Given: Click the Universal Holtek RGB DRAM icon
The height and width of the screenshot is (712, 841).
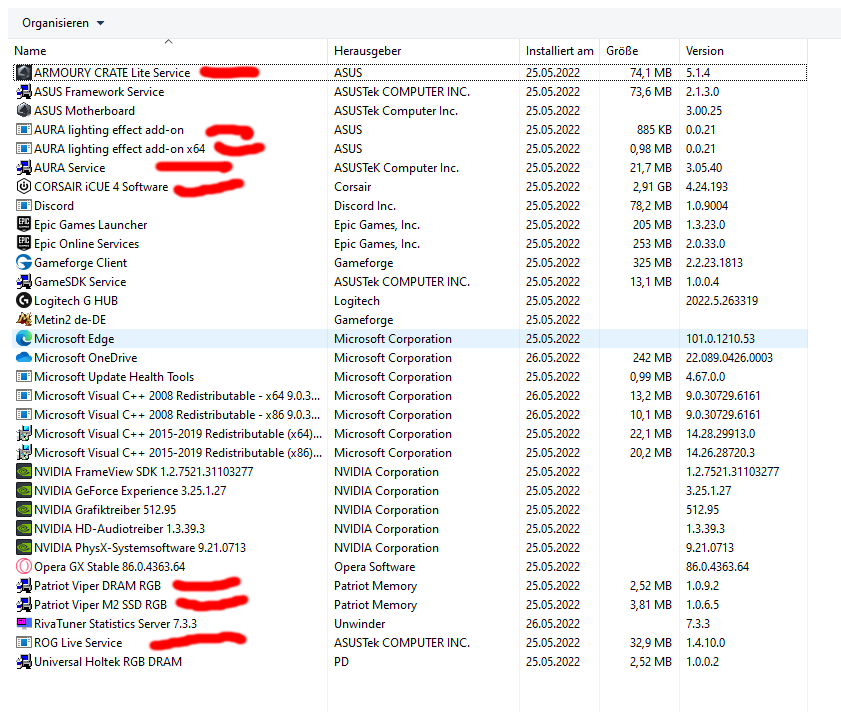Looking at the screenshot, I should (x=24, y=662).
